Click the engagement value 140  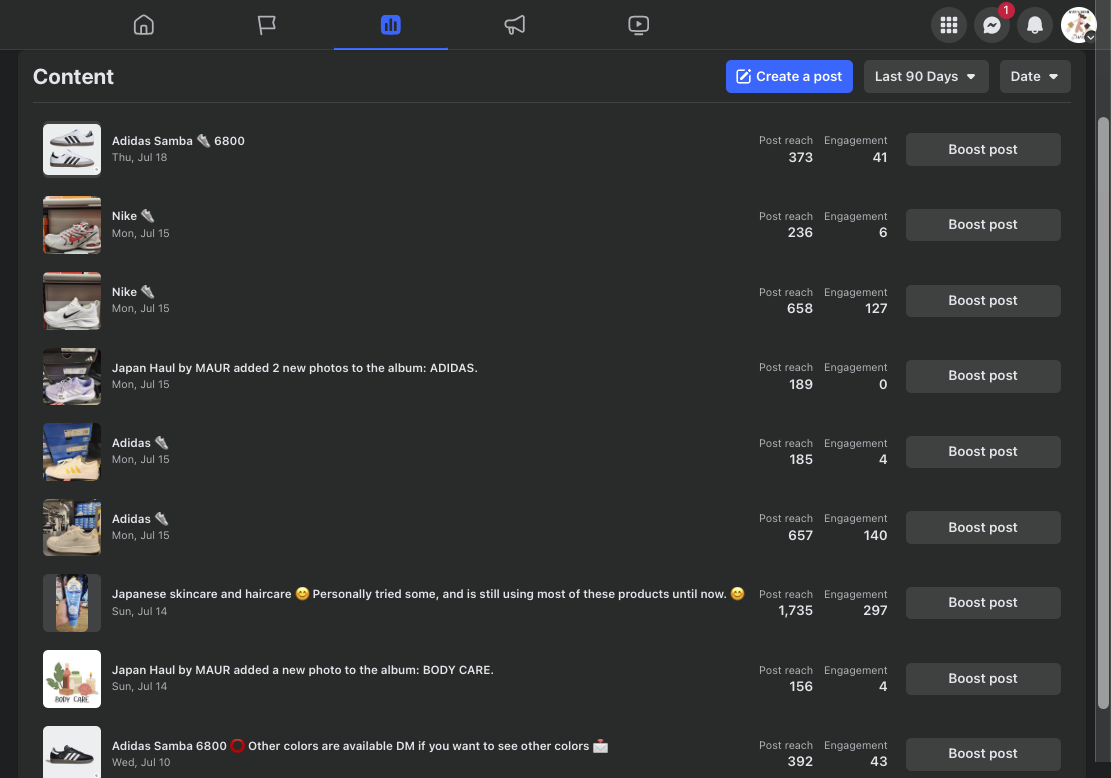coord(875,535)
